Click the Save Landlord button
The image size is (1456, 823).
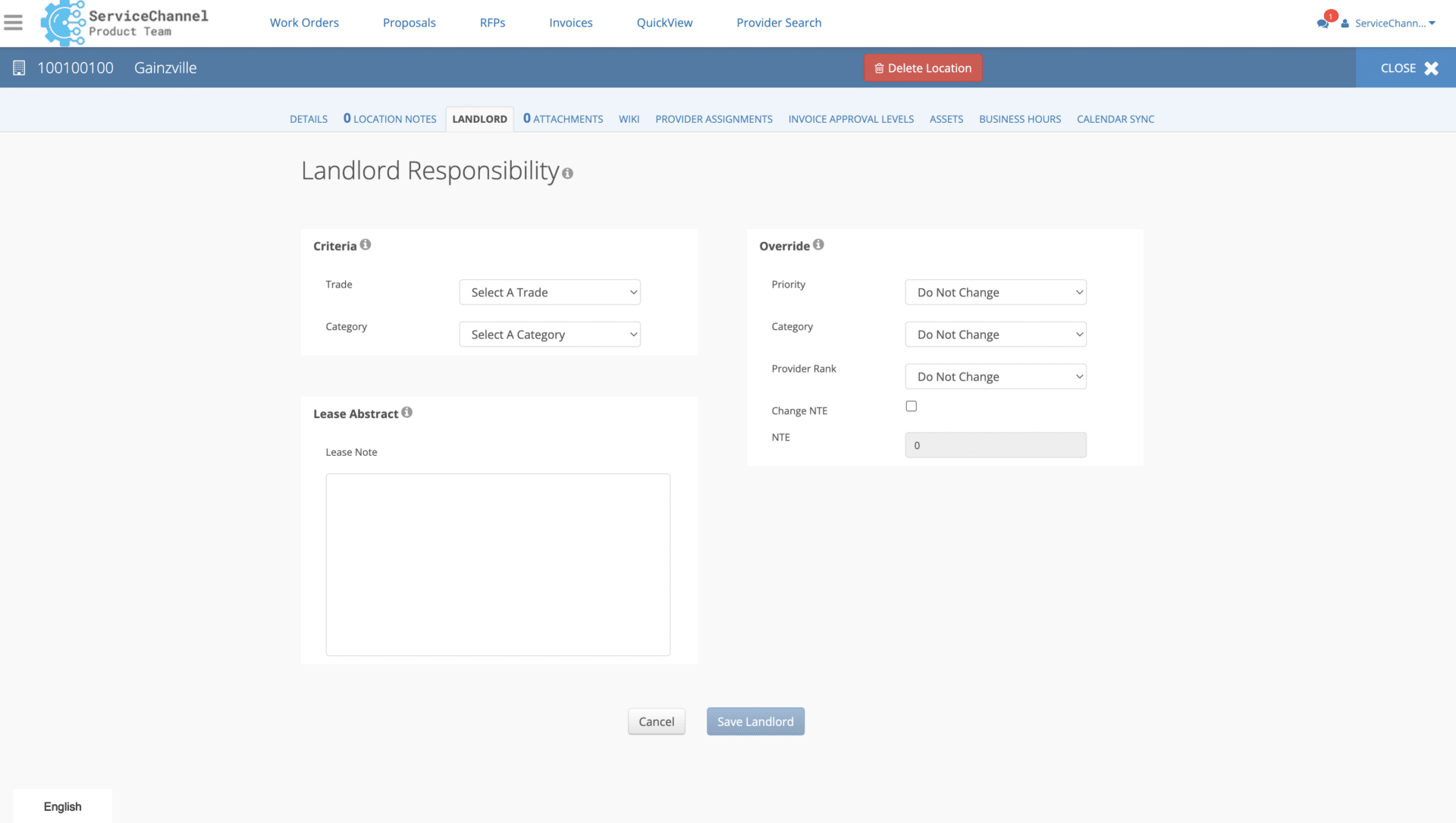point(755,721)
